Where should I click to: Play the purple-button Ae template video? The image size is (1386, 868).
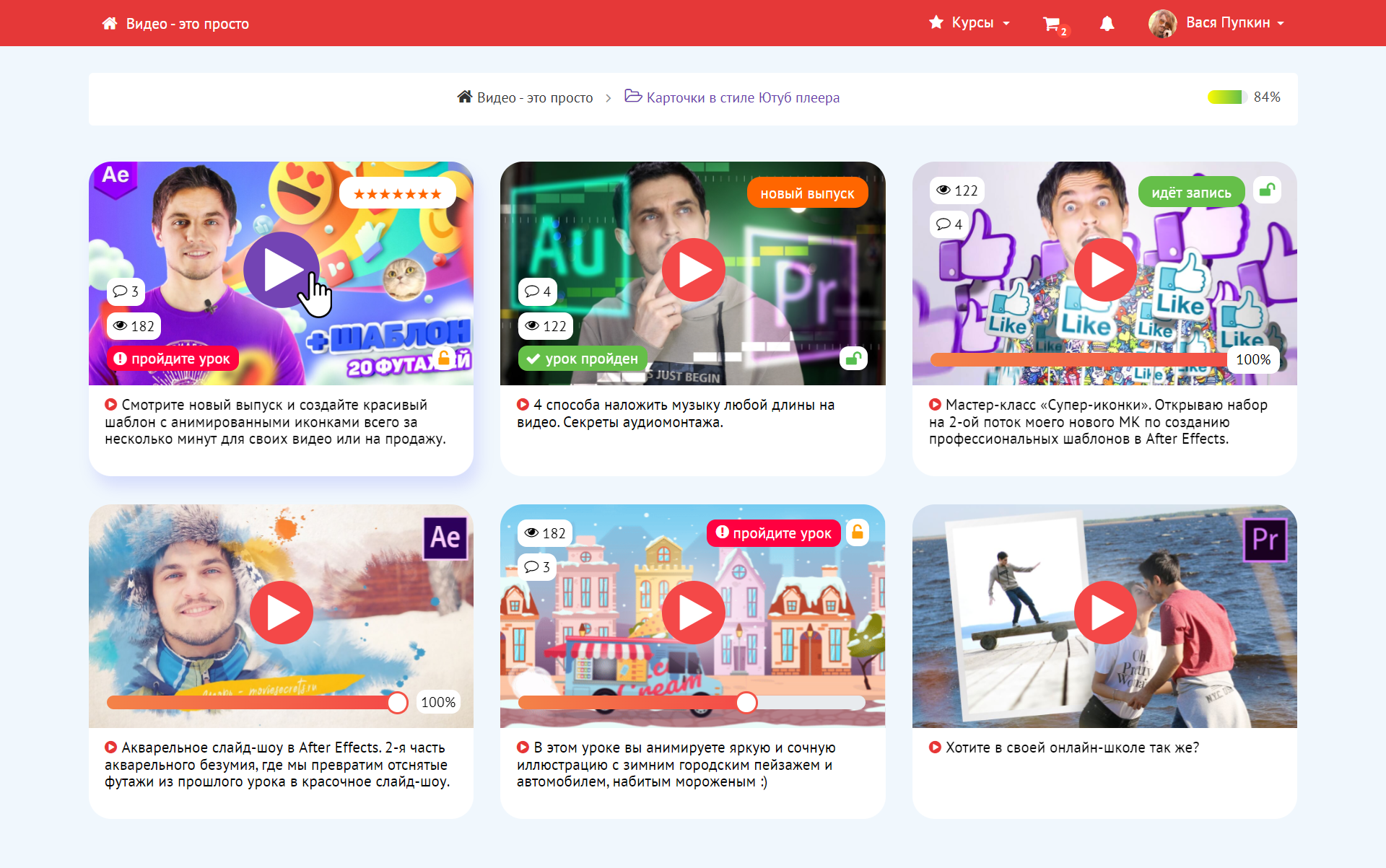click(281, 270)
